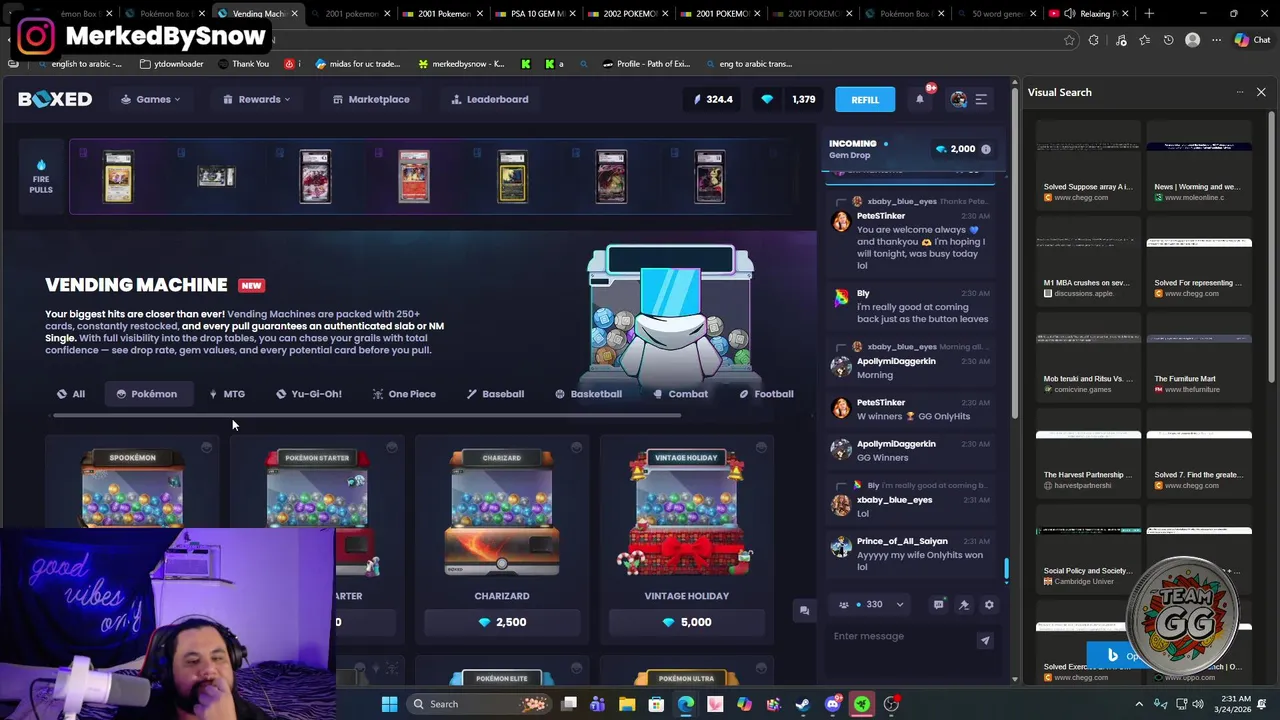Click the first fire pull card thumbnail
The height and width of the screenshot is (720, 1280).
118,177
